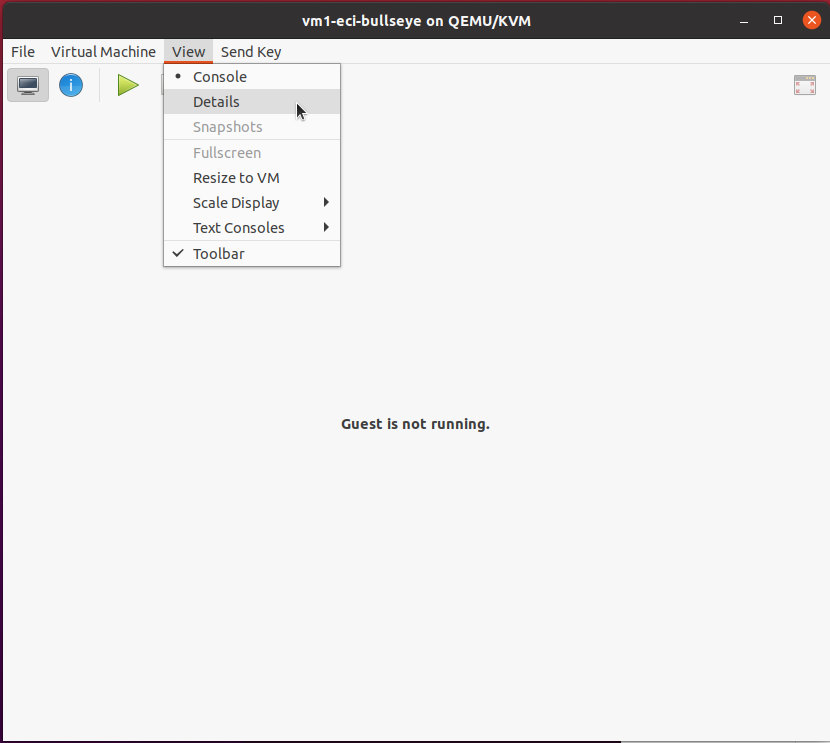Open the Virtual Machine menu
The width and height of the screenshot is (830, 743).
coord(103,52)
